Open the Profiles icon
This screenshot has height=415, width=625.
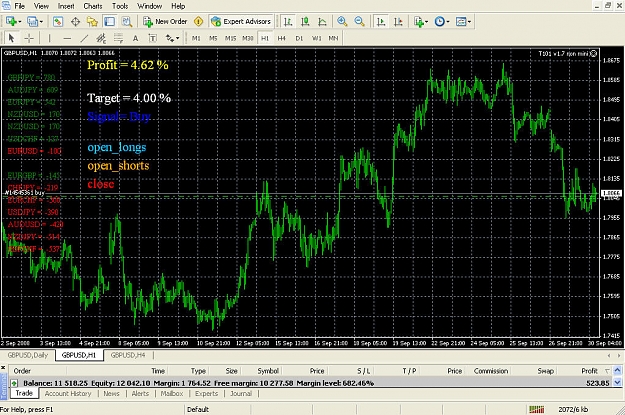click(x=32, y=22)
